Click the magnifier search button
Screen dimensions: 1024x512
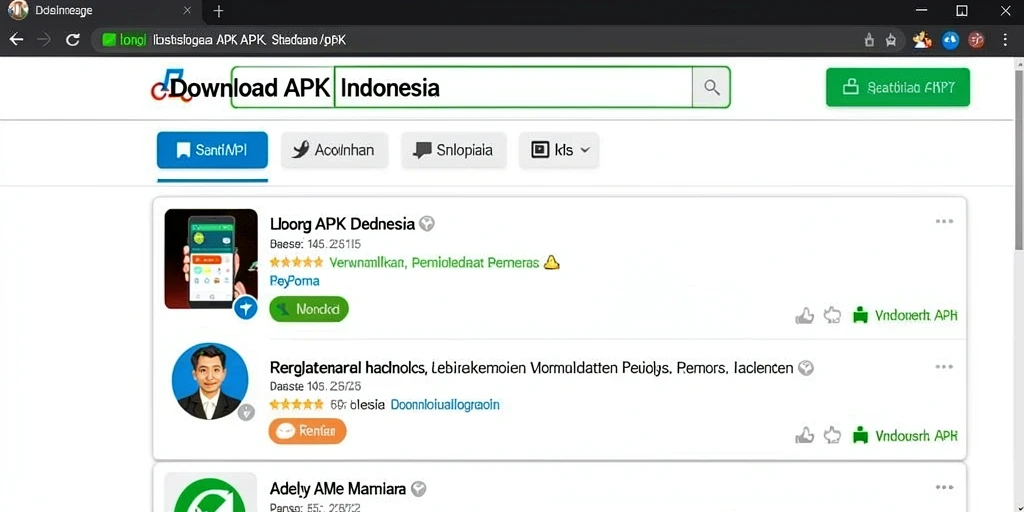[x=711, y=87]
